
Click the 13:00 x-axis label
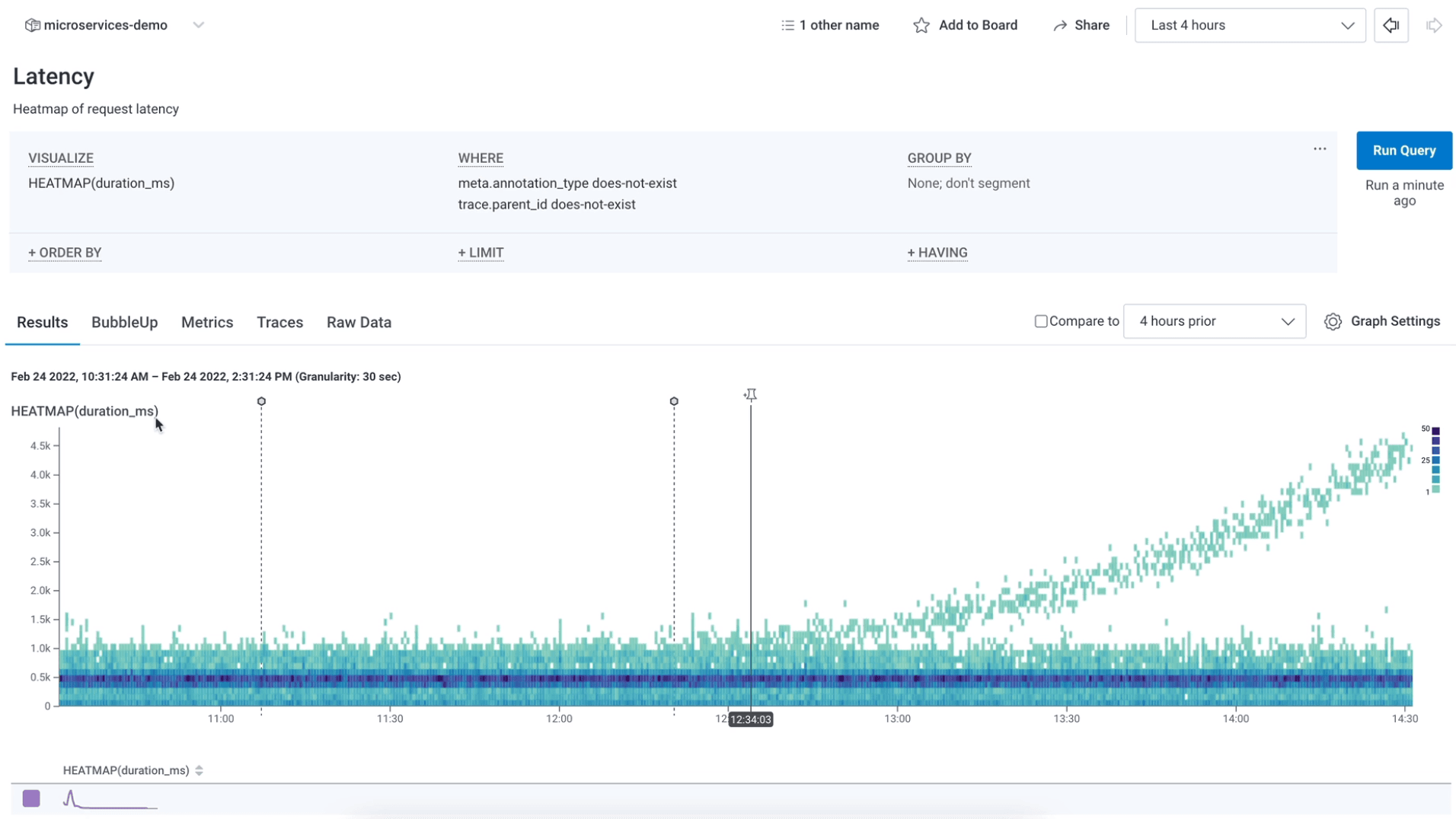897,719
